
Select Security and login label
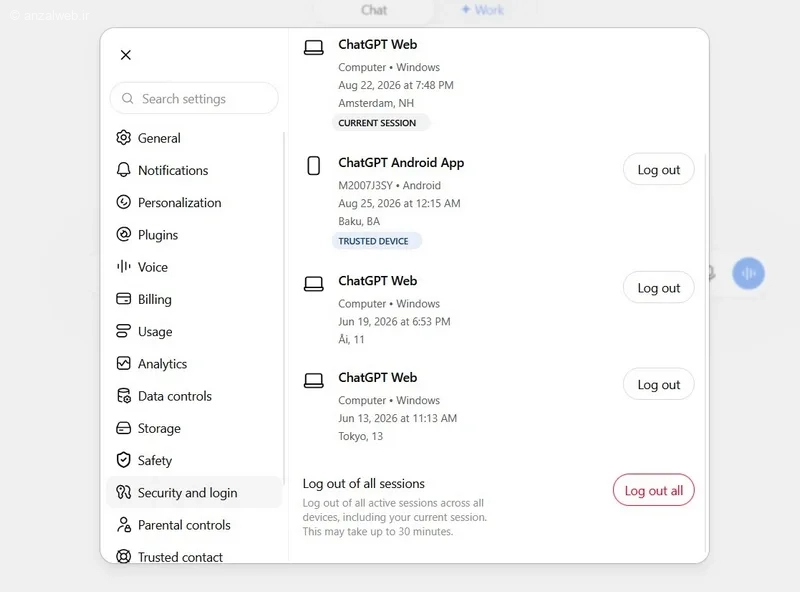187,492
